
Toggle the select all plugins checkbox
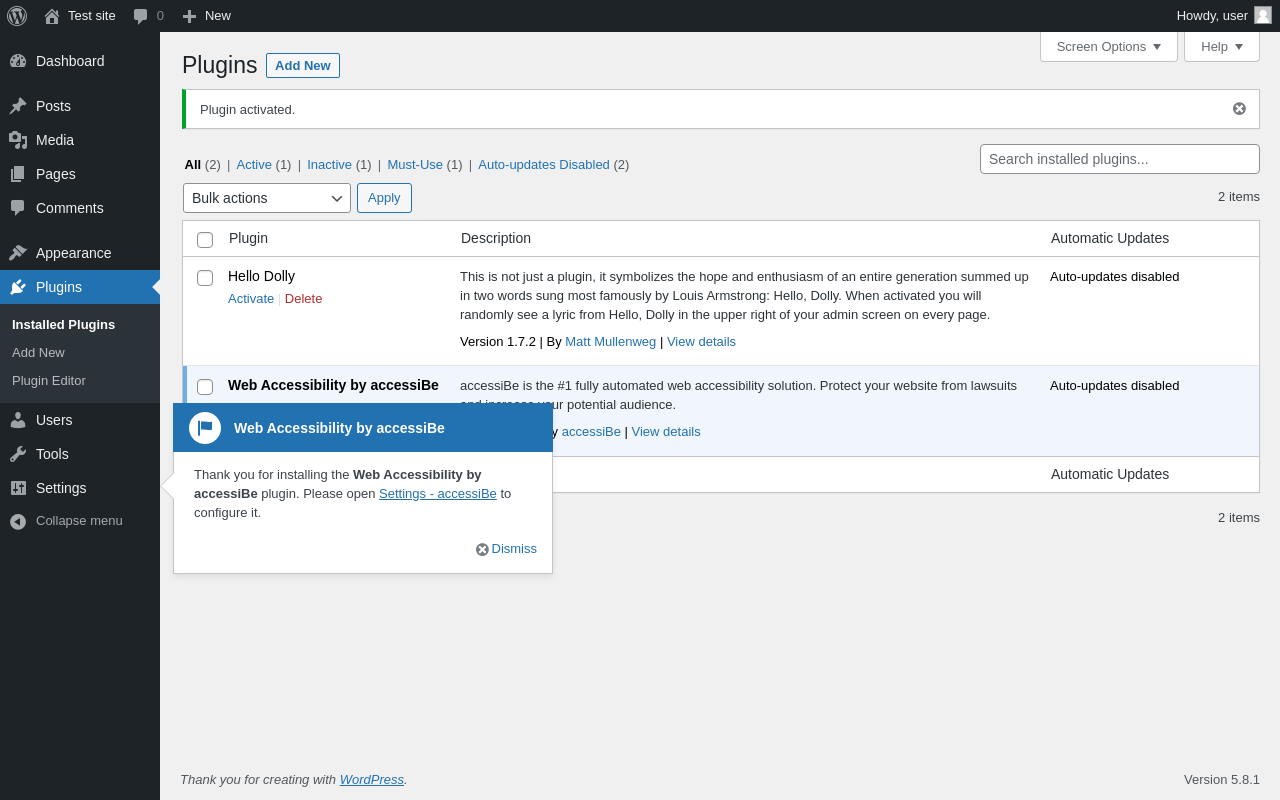(205, 240)
